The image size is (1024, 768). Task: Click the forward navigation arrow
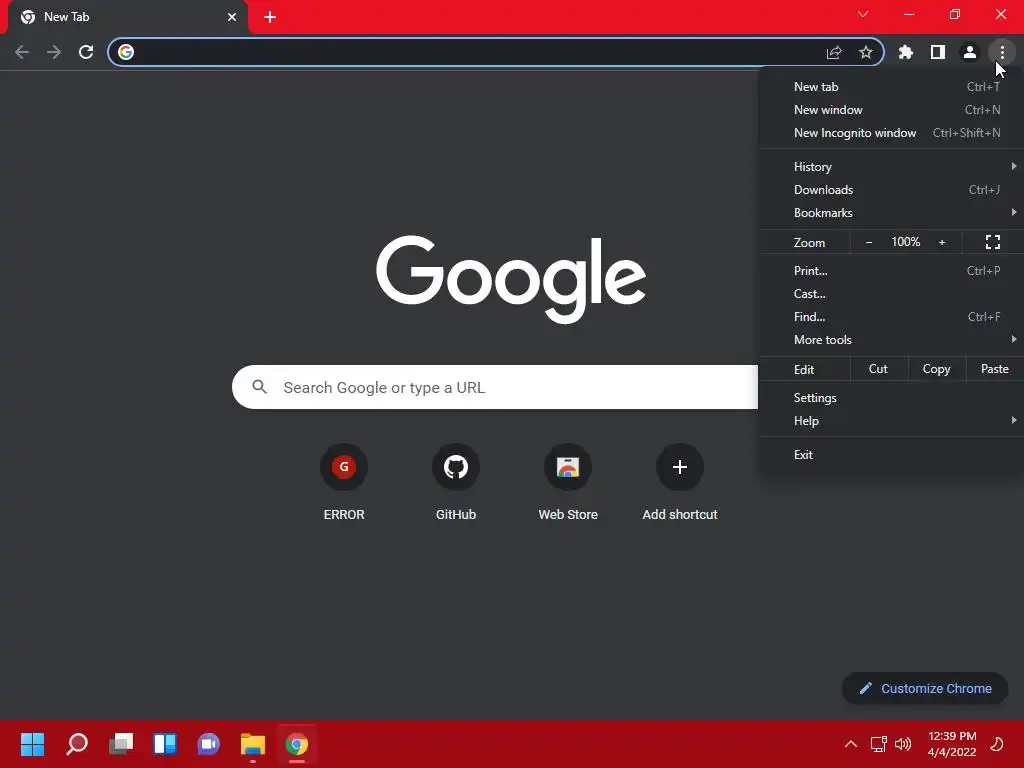point(54,52)
